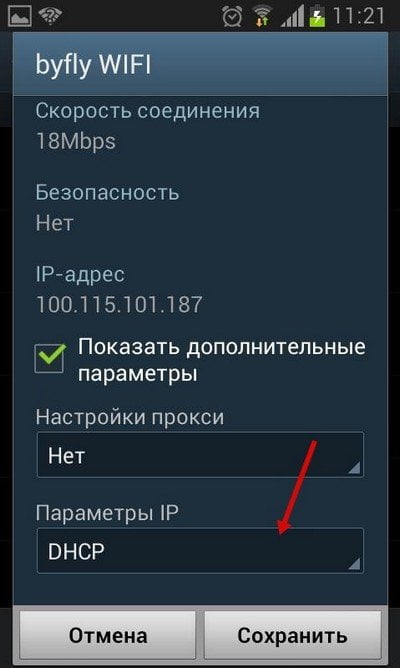
Task: Click the 'Сохранить' save button
Action: [x=293, y=635]
